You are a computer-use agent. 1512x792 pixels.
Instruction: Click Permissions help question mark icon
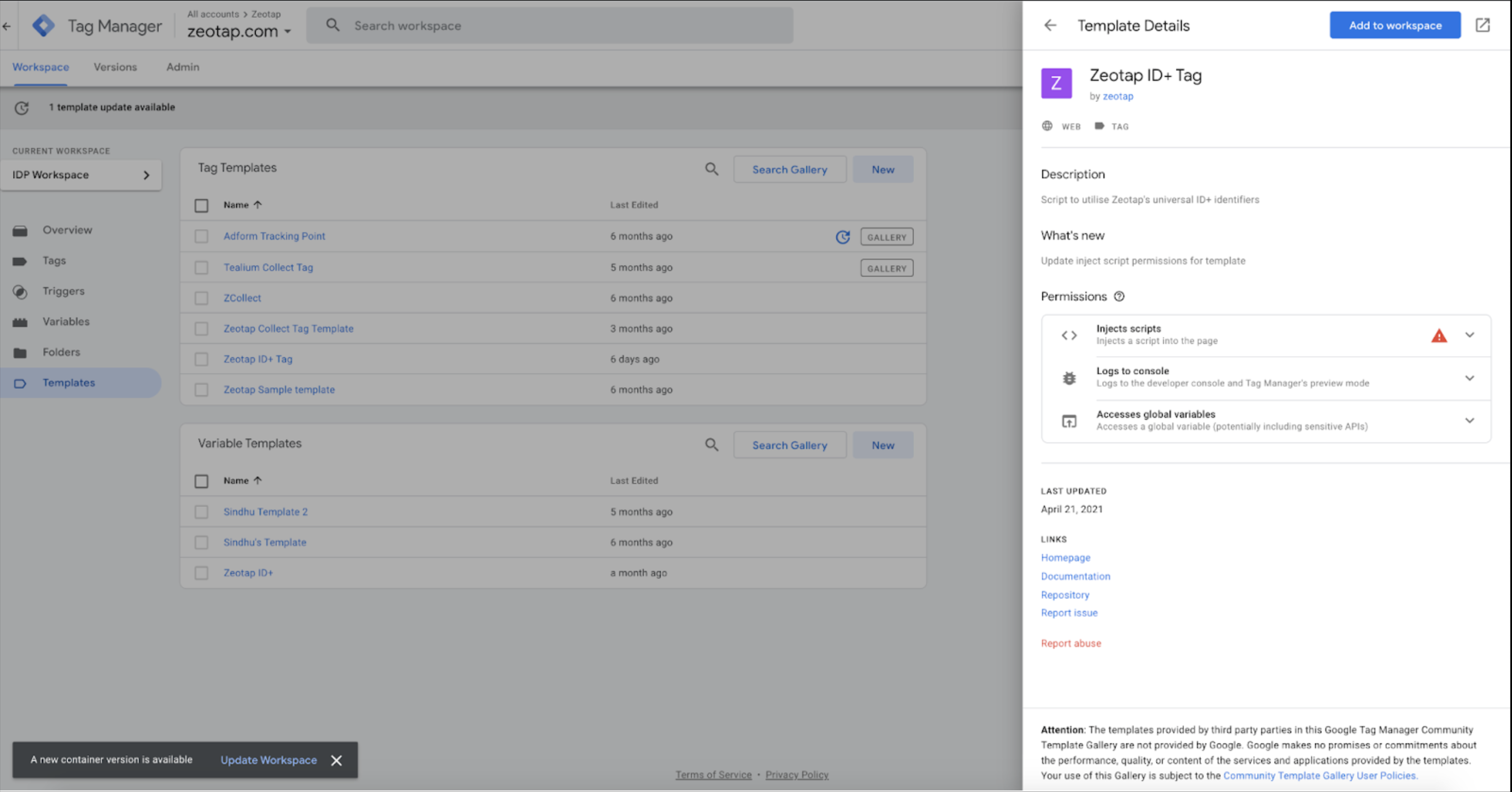[1120, 296]
